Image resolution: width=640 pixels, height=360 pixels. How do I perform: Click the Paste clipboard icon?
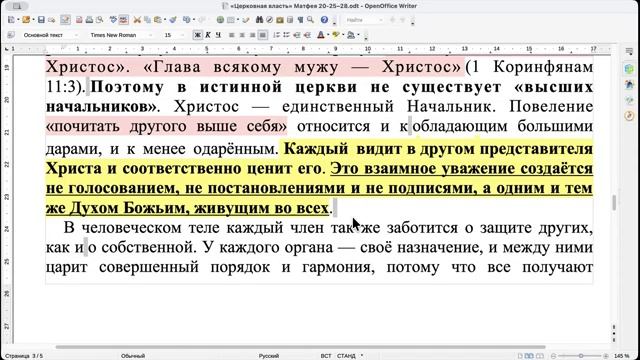157,20
